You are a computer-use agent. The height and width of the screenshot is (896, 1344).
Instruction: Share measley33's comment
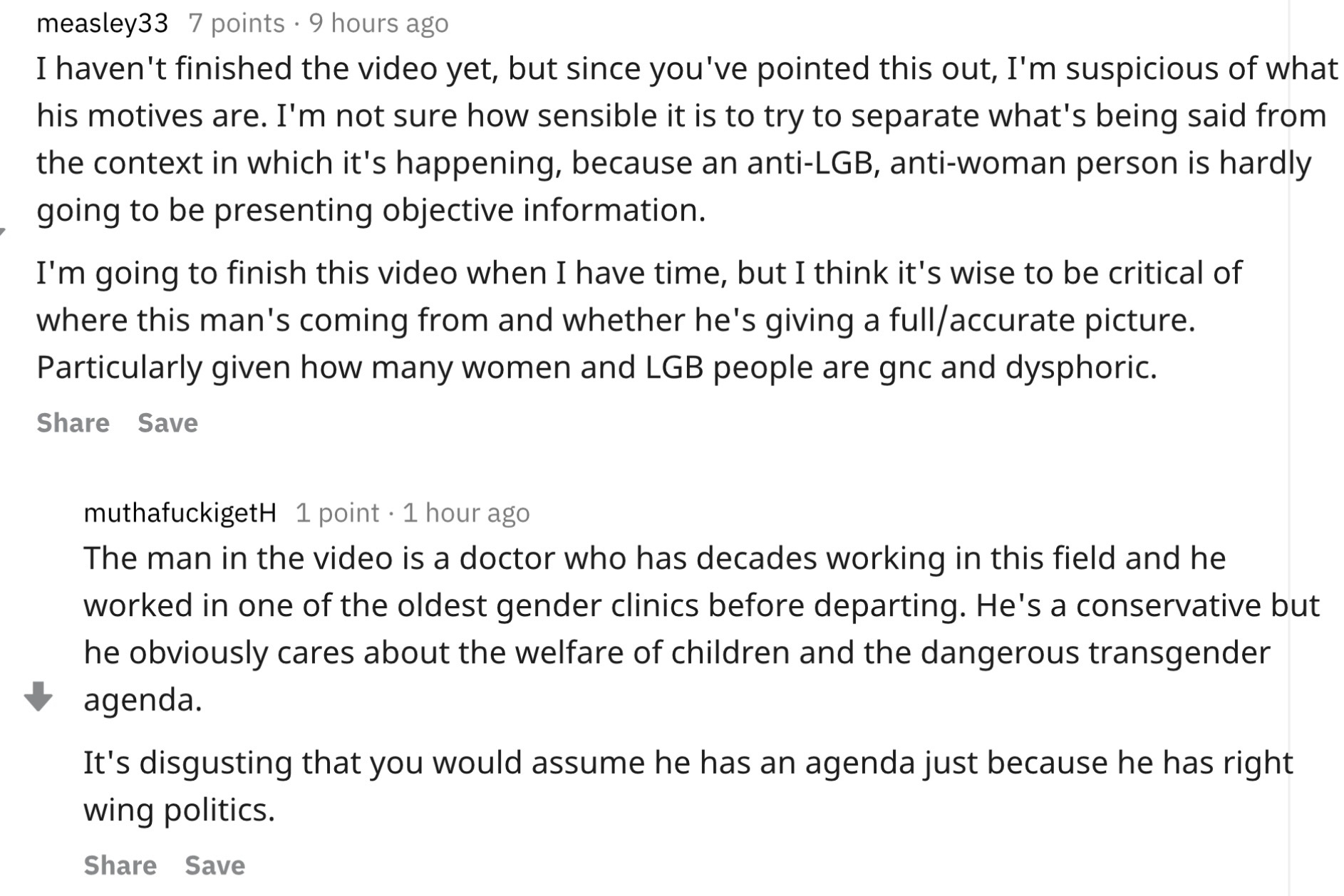coord(73,422)
